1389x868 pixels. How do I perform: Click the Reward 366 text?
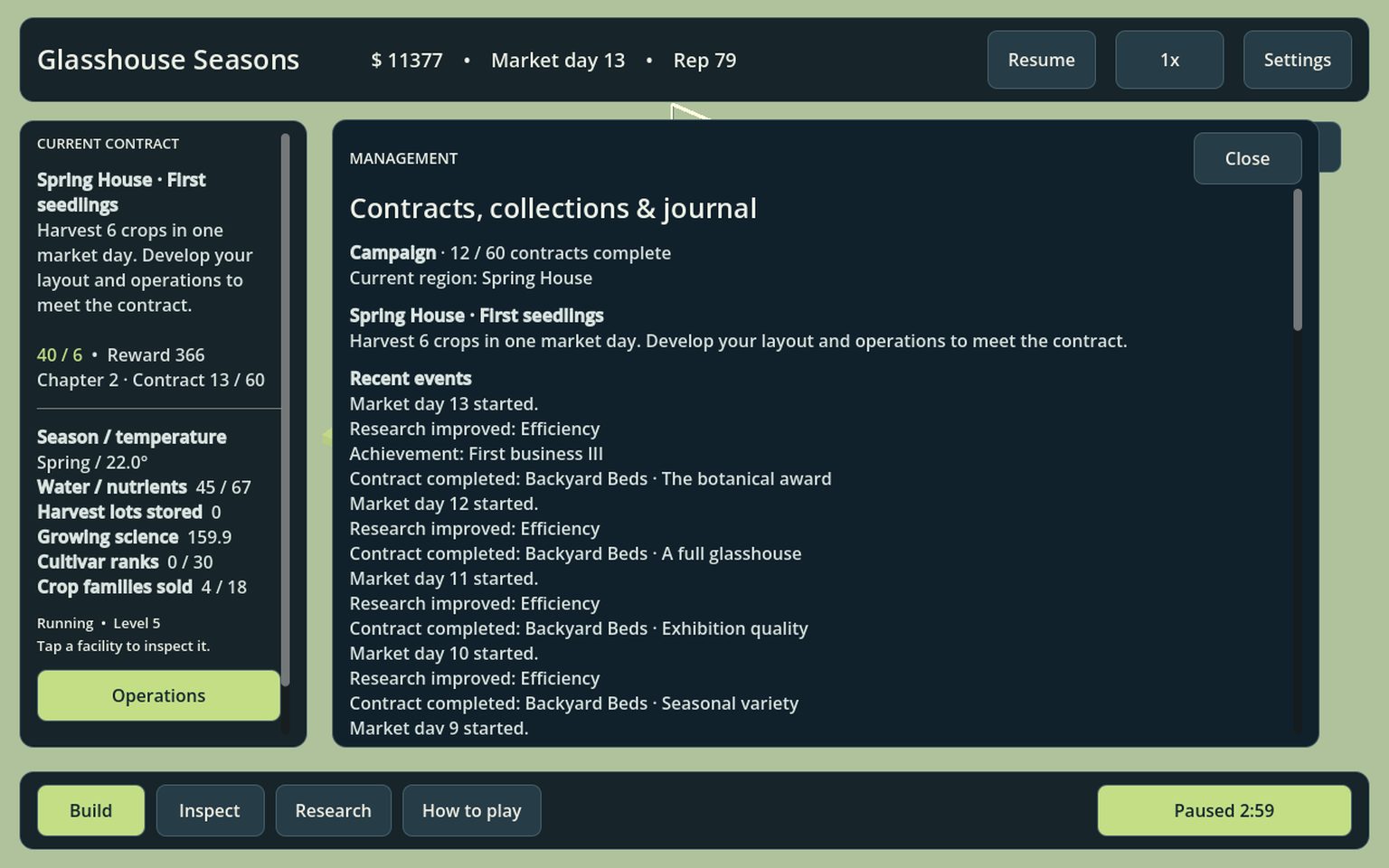[156, 355]
